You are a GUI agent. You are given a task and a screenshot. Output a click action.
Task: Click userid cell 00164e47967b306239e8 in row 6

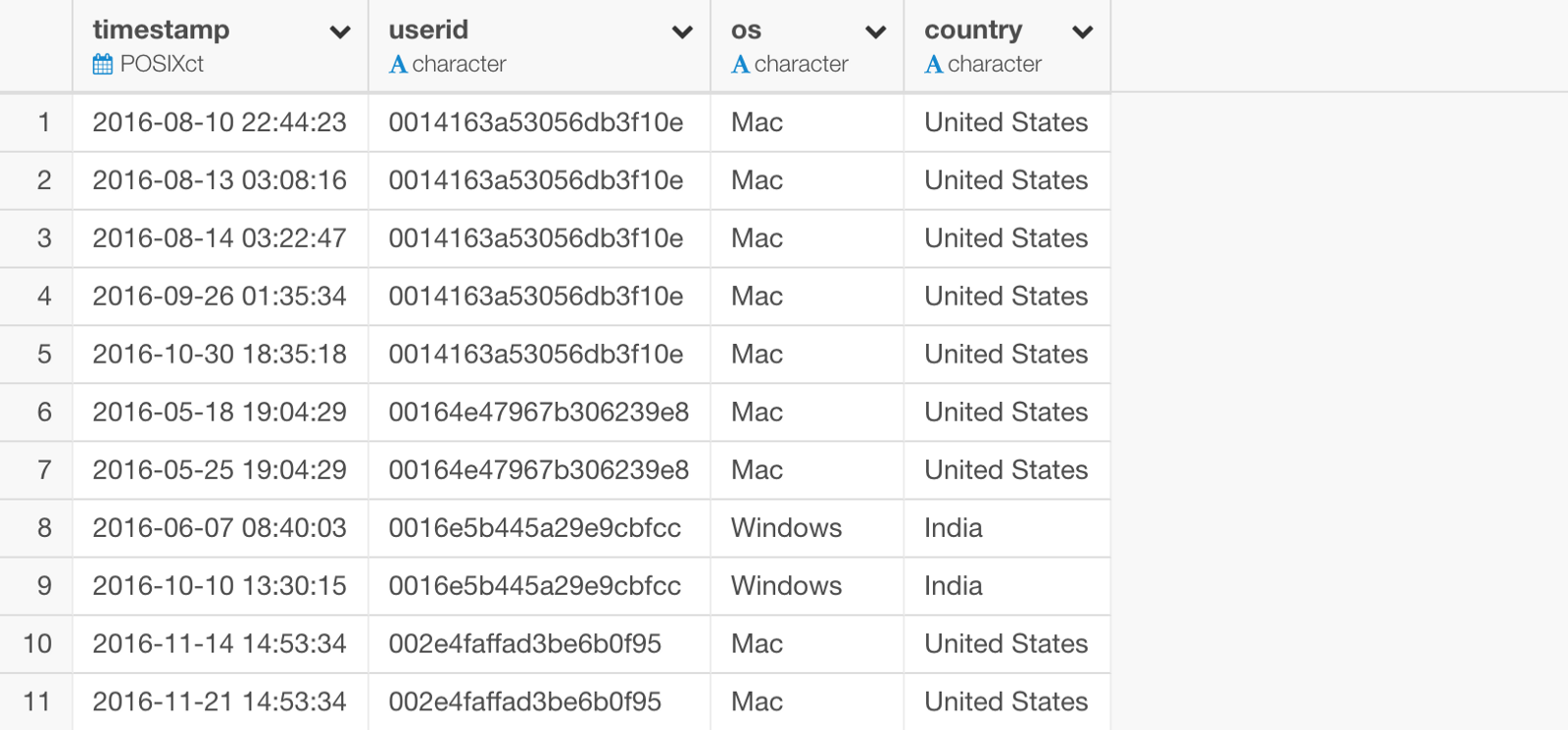(x=539, y=412)
